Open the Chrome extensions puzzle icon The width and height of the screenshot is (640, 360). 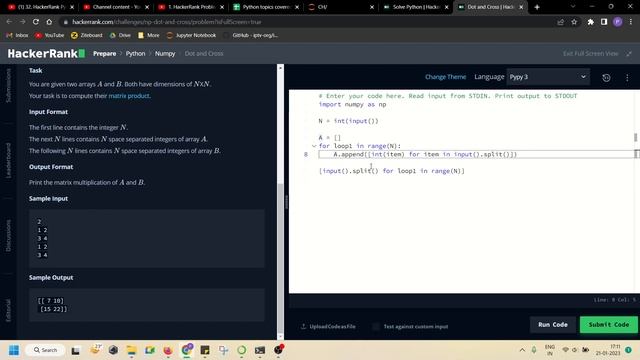591,22
